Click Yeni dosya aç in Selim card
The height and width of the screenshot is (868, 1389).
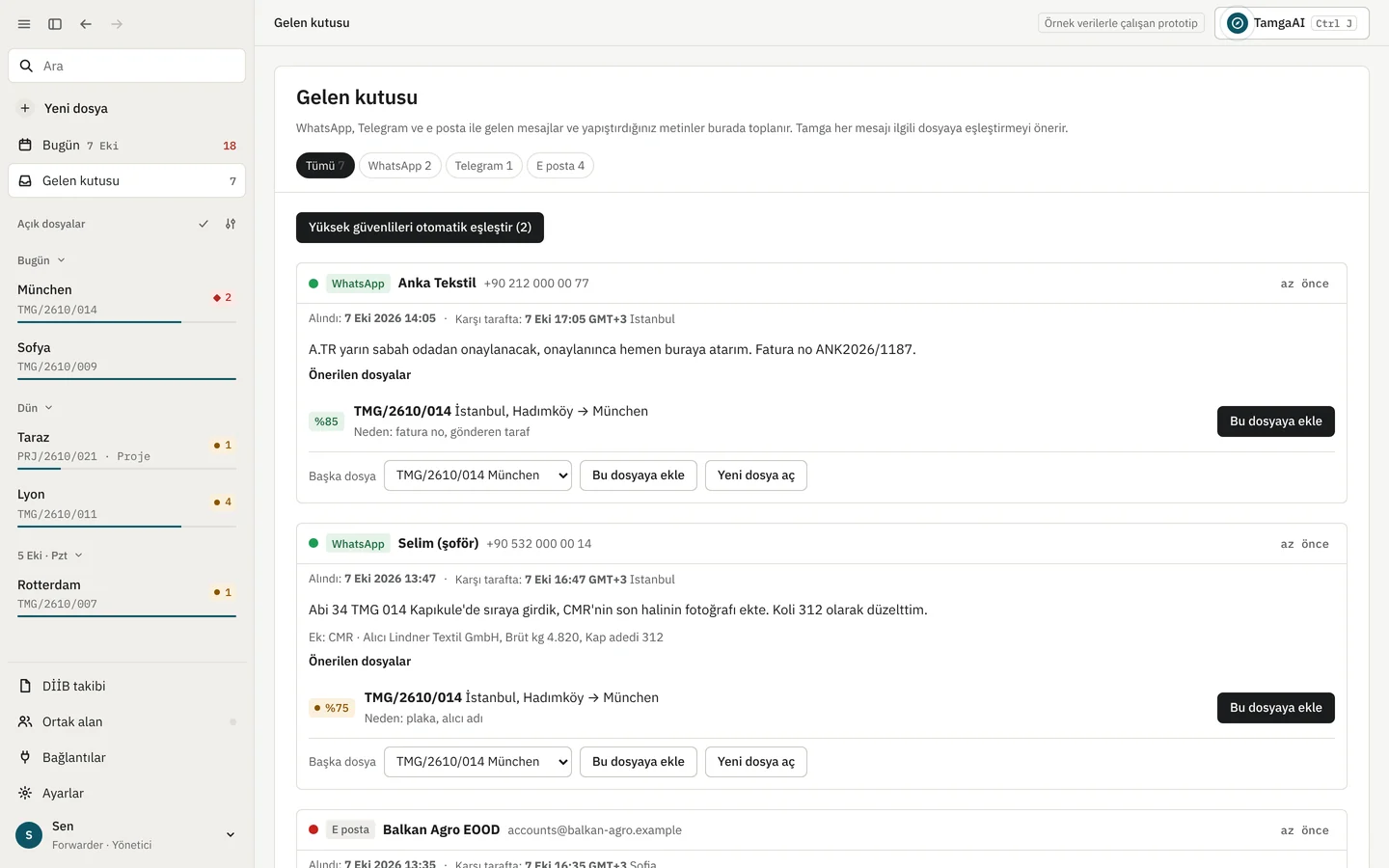[x=756, y=762]
